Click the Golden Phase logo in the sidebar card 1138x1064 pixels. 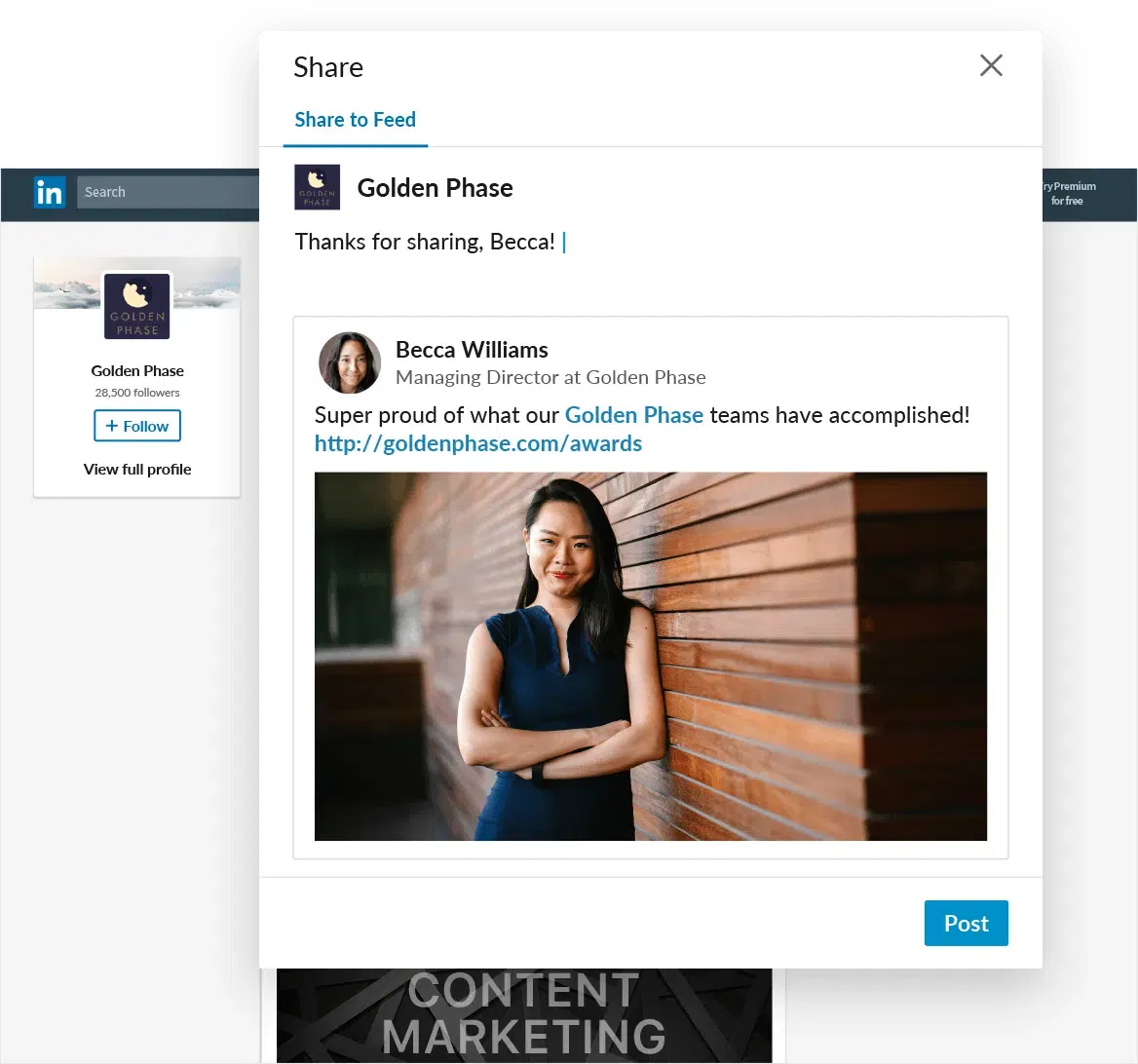137,306
